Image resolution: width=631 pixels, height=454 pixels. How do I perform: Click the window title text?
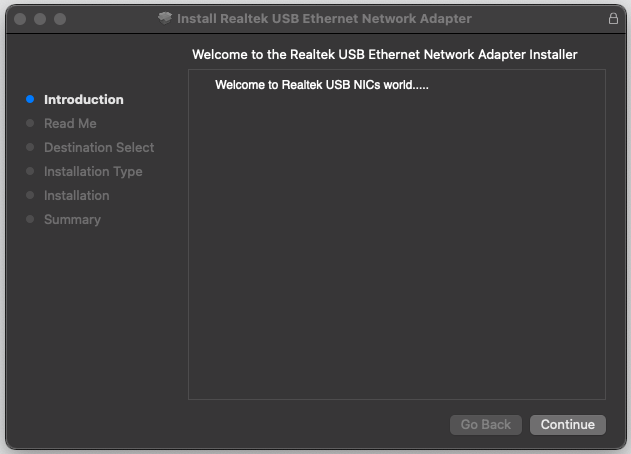324,19
